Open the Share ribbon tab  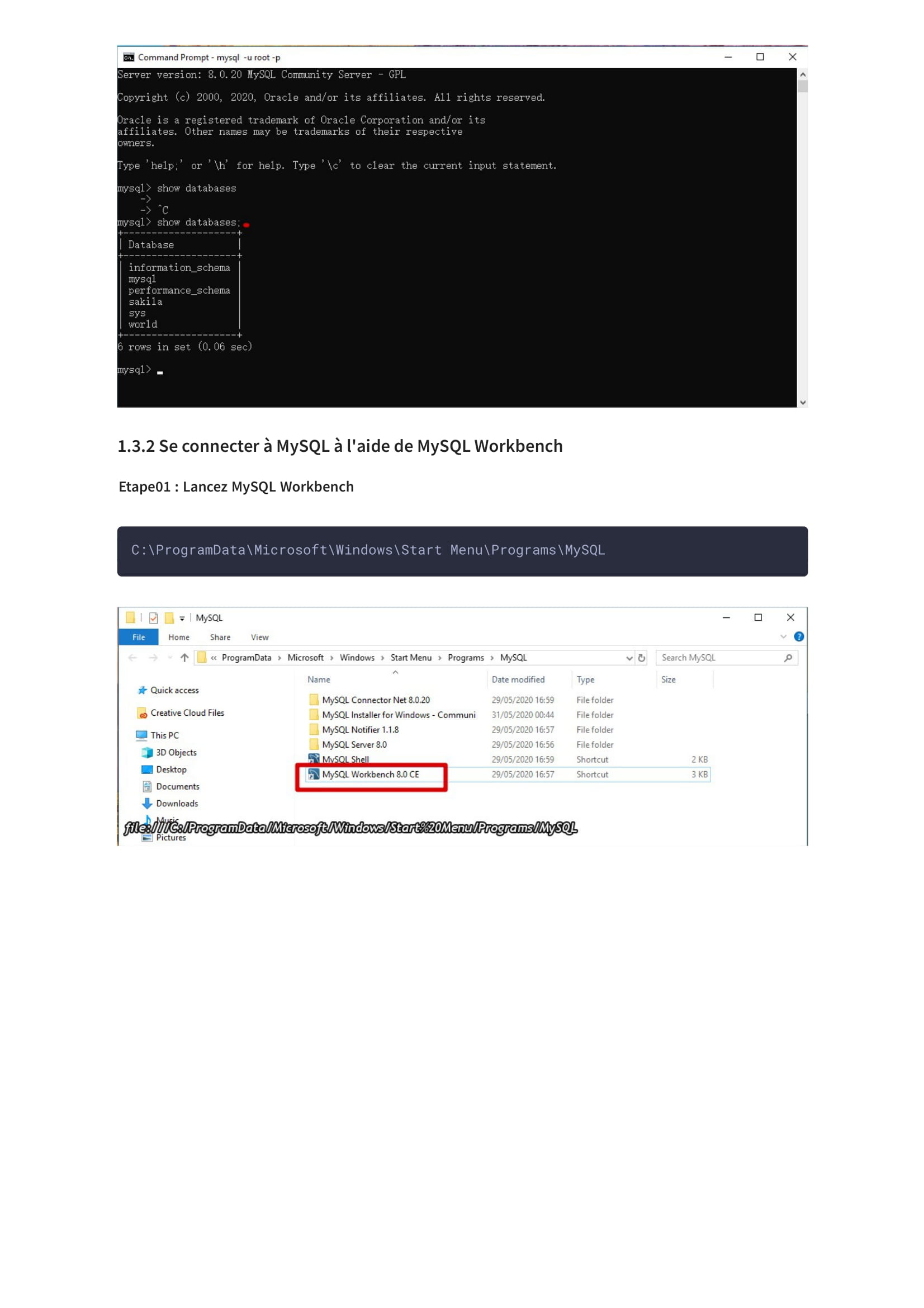click(220, 637)
